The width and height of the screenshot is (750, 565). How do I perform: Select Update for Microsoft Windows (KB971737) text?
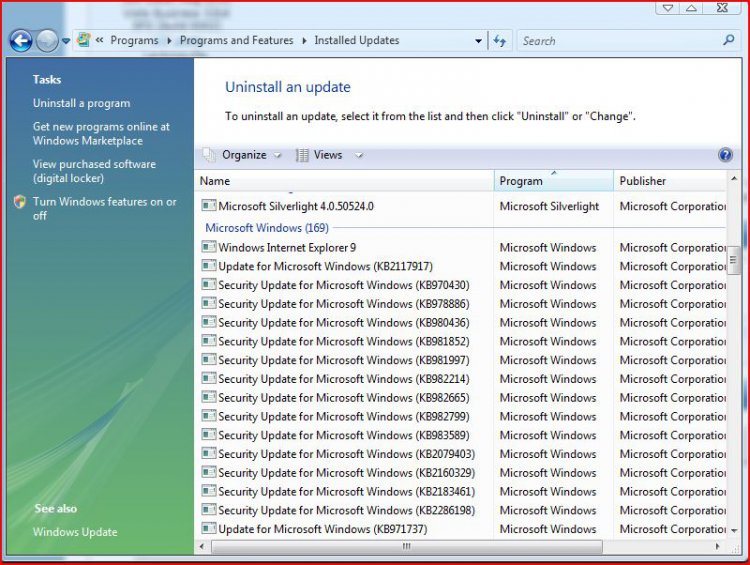coord(323,529)
